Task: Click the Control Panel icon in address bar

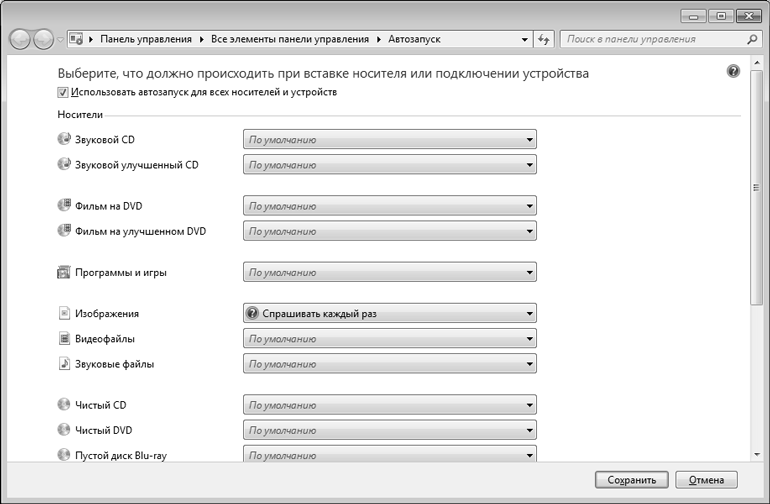Action: click(x=76, y=39)
